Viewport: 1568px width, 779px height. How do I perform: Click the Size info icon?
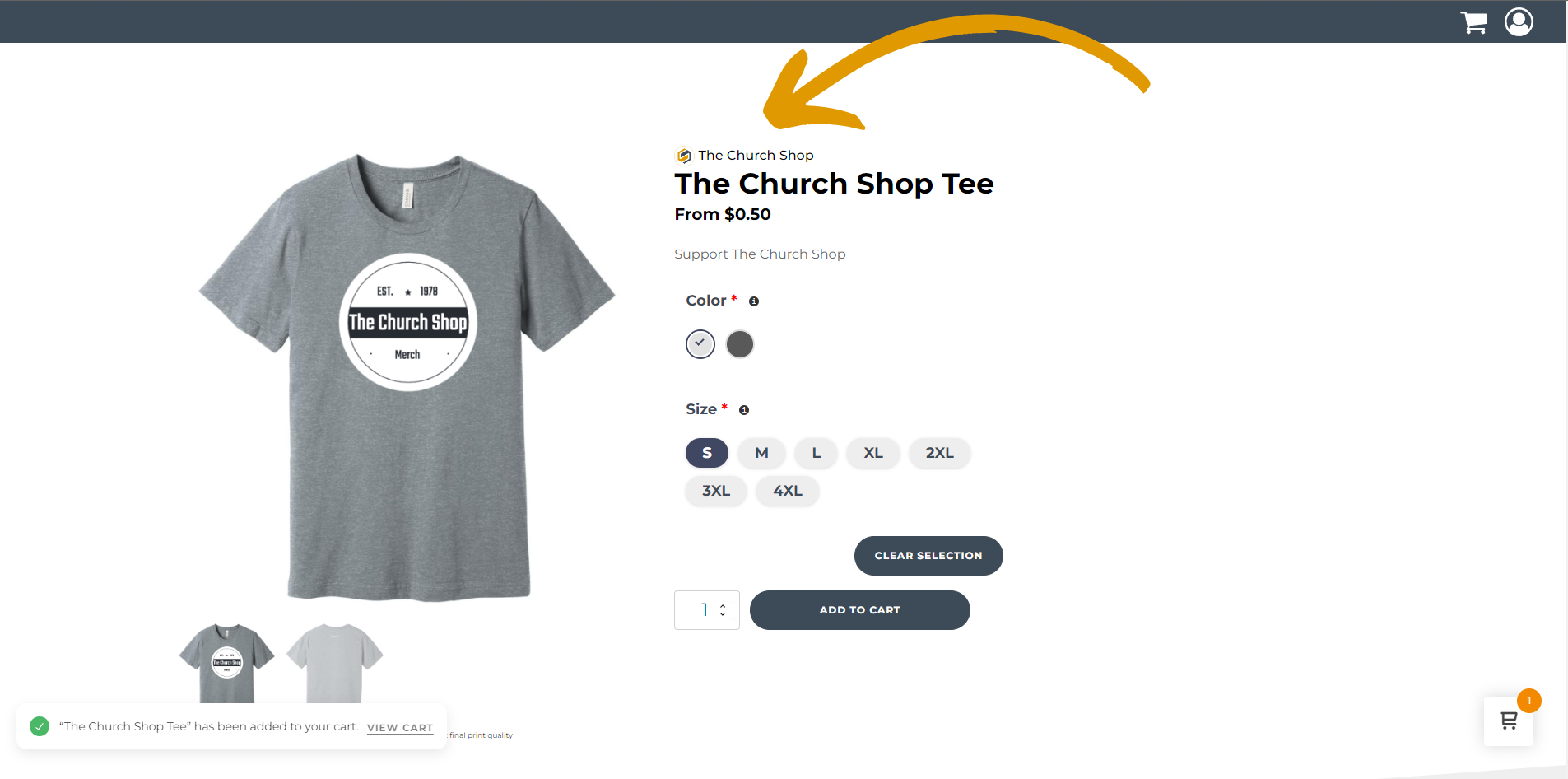[x=744, y=410]
